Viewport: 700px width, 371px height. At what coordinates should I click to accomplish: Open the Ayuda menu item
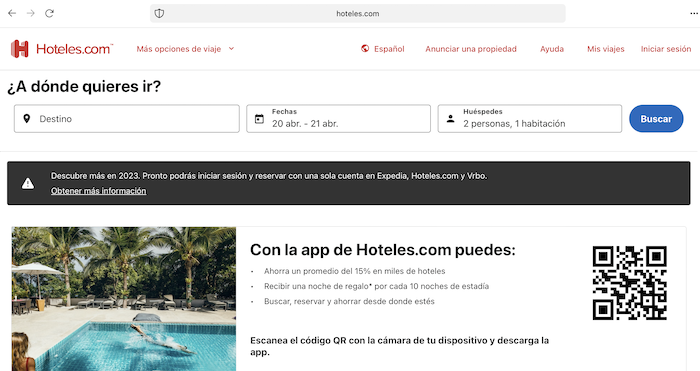tap(552, 49)
